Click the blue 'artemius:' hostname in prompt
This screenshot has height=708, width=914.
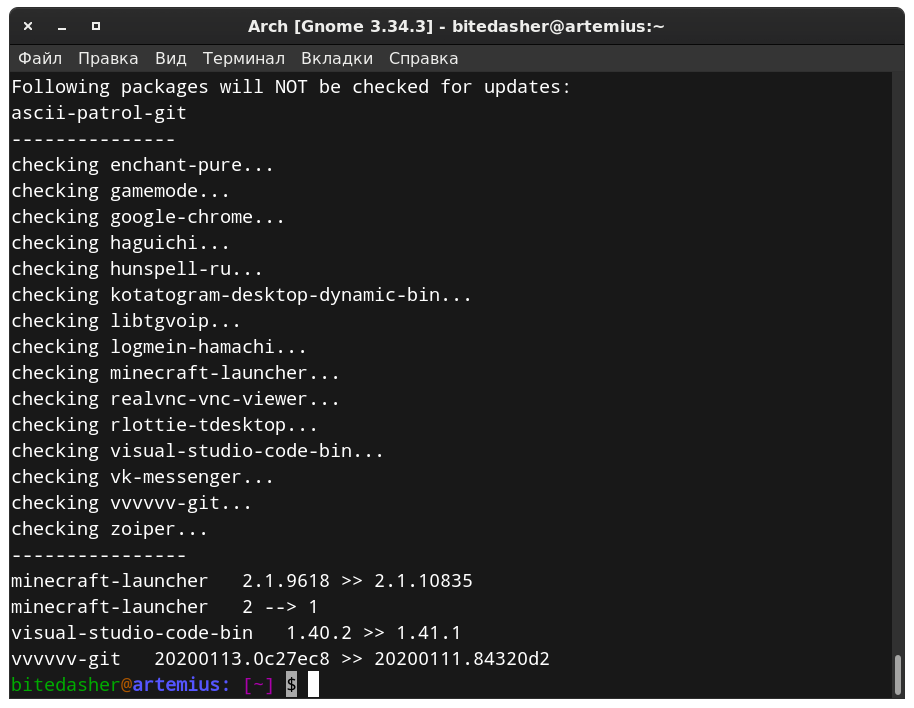(181, 684)
